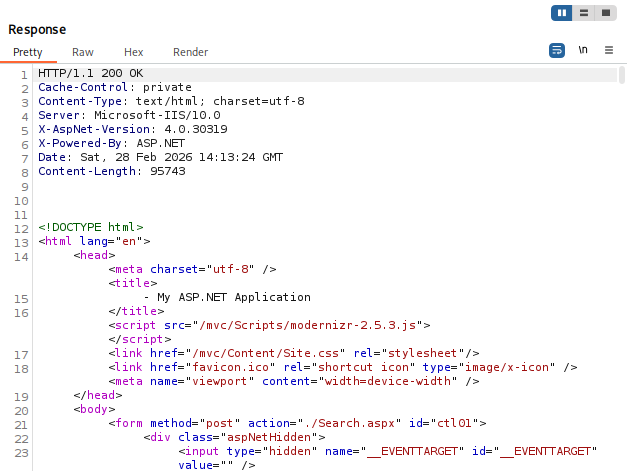Select the Pretty tab
Viewport: 627px width, 471px height.
28,52
